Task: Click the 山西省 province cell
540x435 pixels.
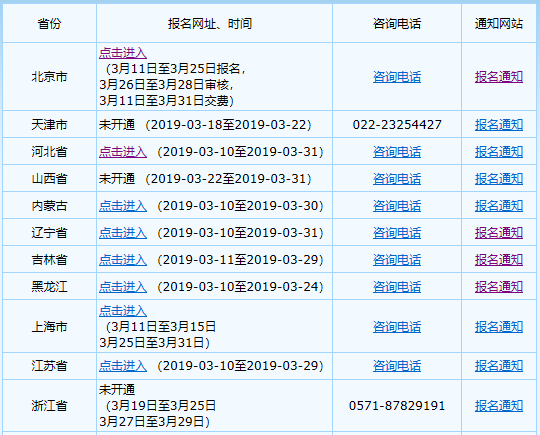Action: coord(49,179)
